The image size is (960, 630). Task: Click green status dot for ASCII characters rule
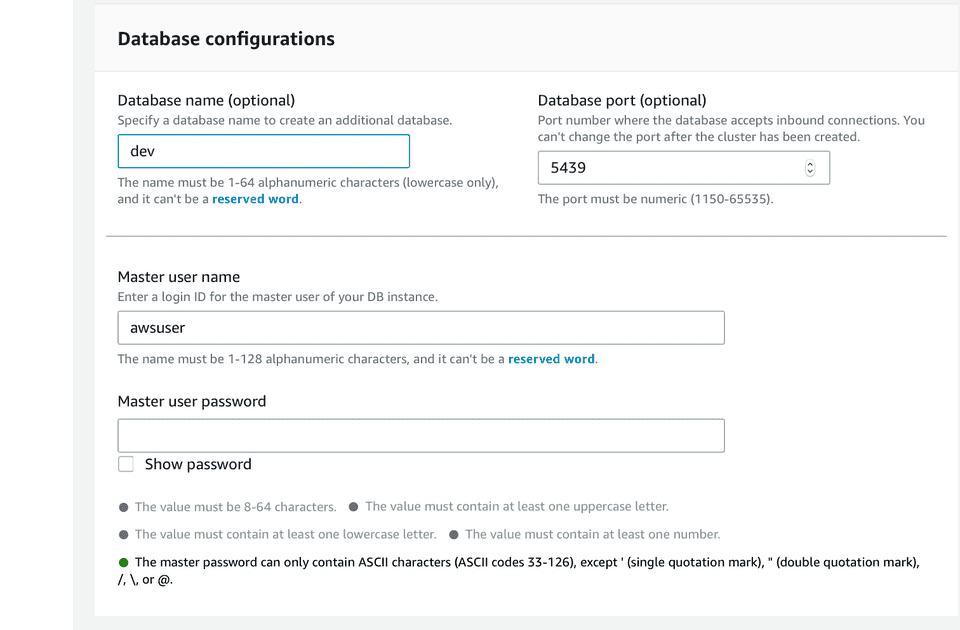[x=124, y=562]
